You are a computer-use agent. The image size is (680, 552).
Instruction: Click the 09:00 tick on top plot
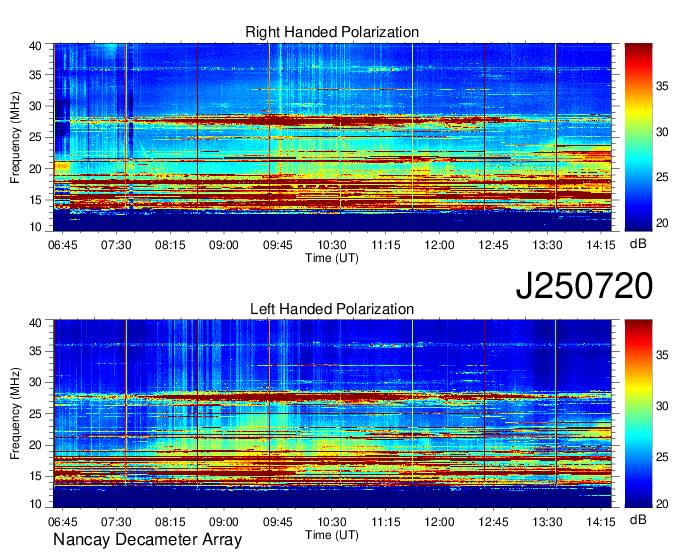(224, 245)
